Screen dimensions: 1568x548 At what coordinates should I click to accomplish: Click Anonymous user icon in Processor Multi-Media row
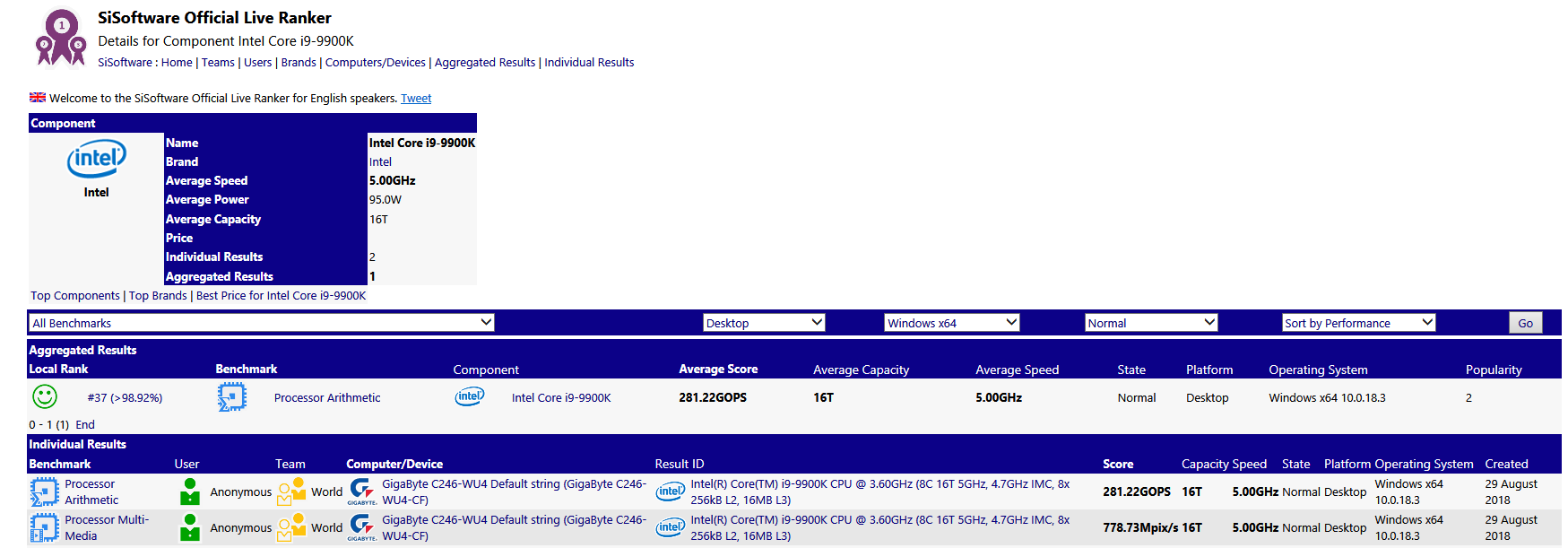tap(190, 527)
